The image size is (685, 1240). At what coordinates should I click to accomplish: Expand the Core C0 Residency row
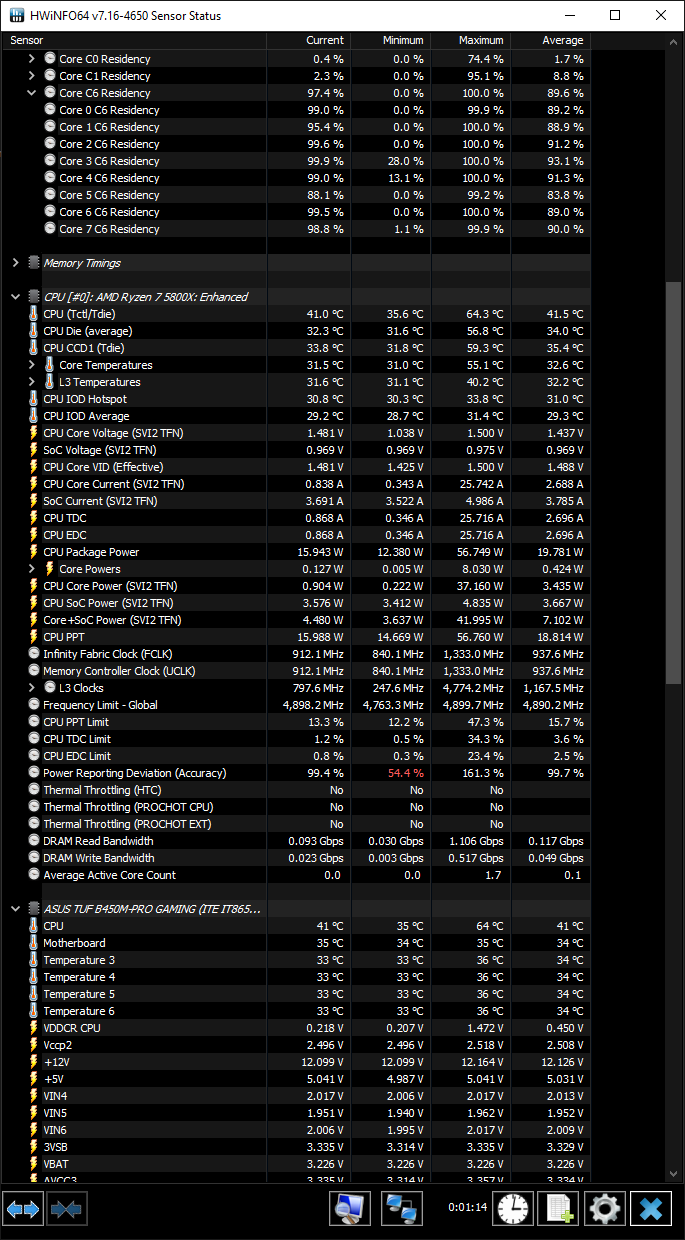tap(33, 59)
